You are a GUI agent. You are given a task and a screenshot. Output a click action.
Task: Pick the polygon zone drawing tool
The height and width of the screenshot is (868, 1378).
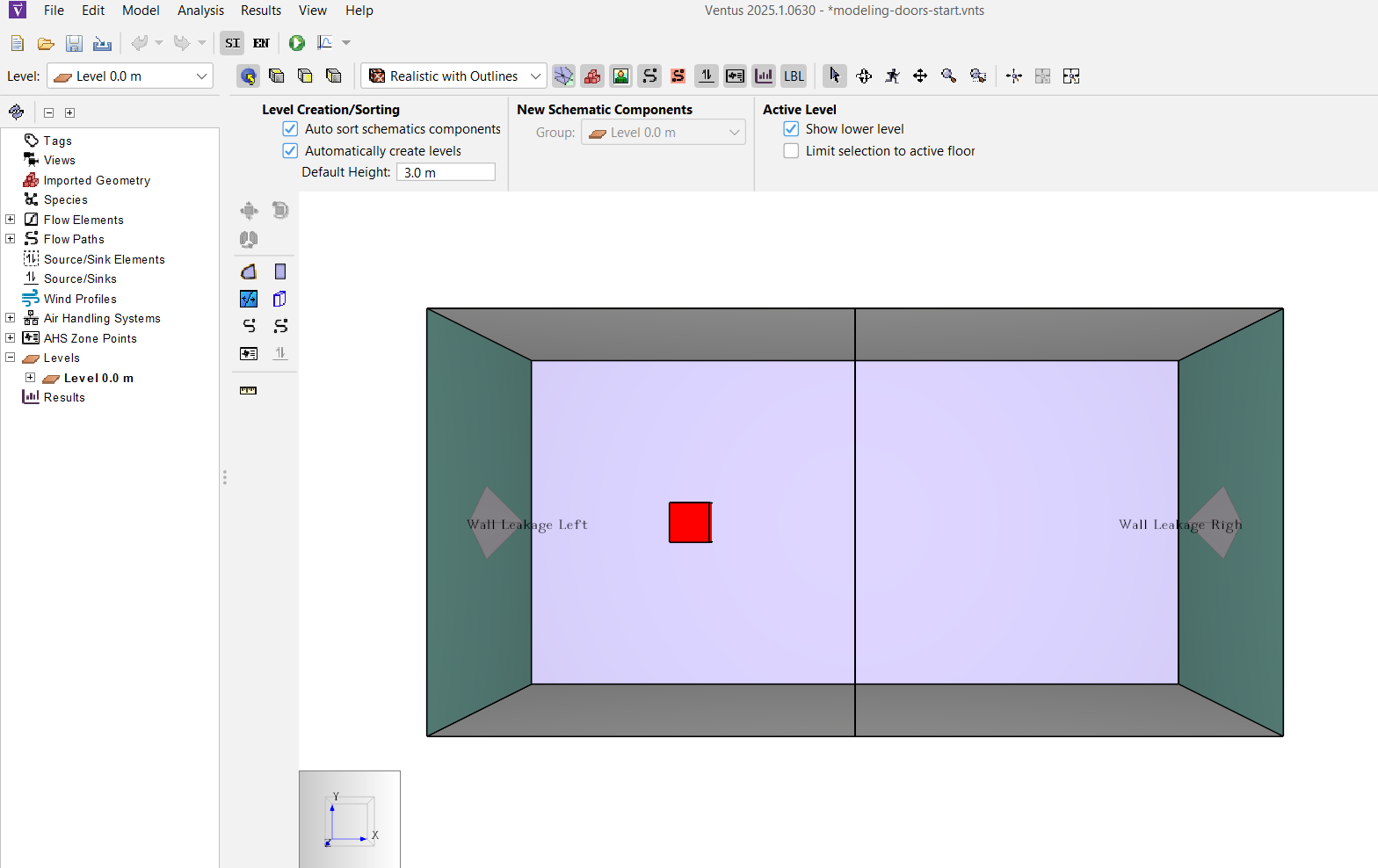[249, 271]
